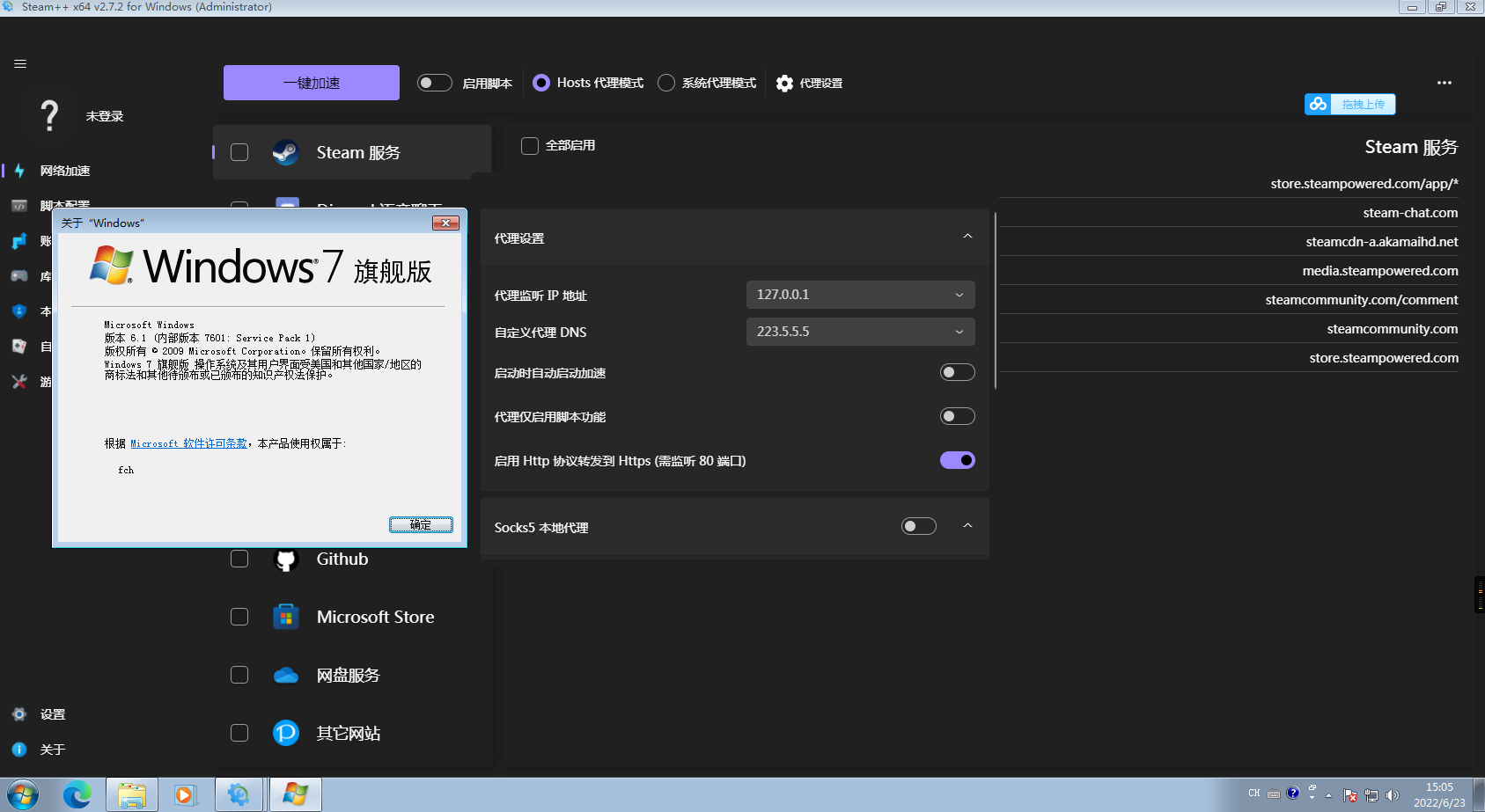
Task: Click the gamepad library icon in sidebar
Action: tap(19, 275)
